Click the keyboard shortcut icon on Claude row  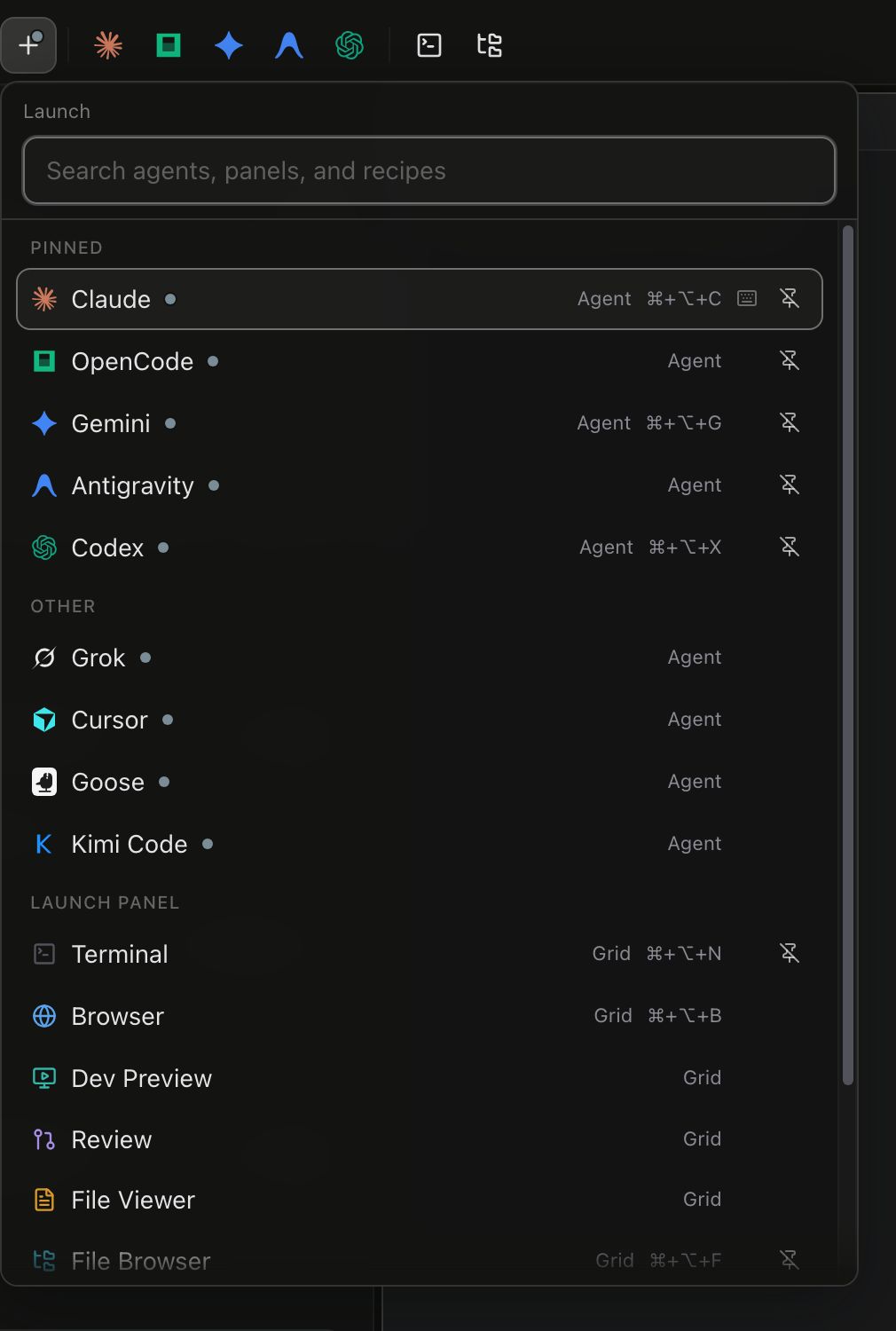(747, 298)
